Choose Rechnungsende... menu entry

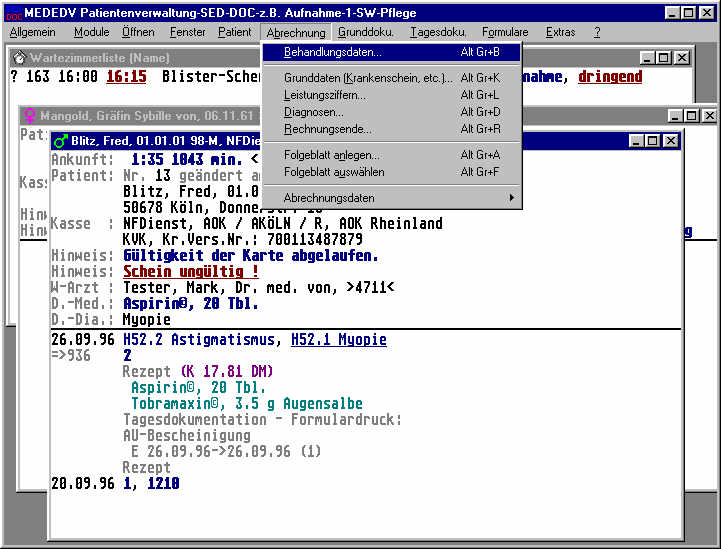pyautogui.click(x=392, y=129)
